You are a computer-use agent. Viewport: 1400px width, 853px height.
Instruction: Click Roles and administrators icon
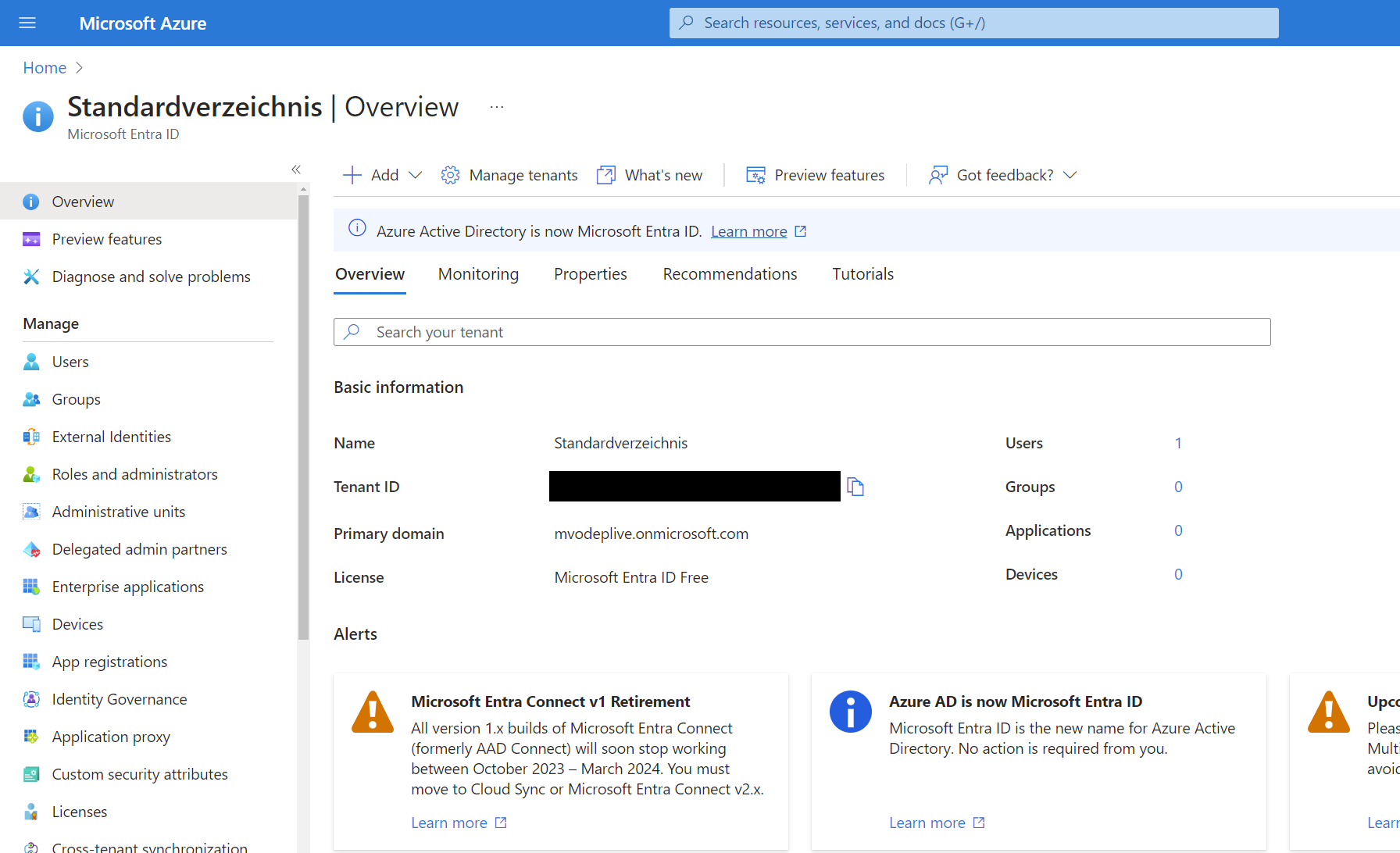(x=31, y=474)
